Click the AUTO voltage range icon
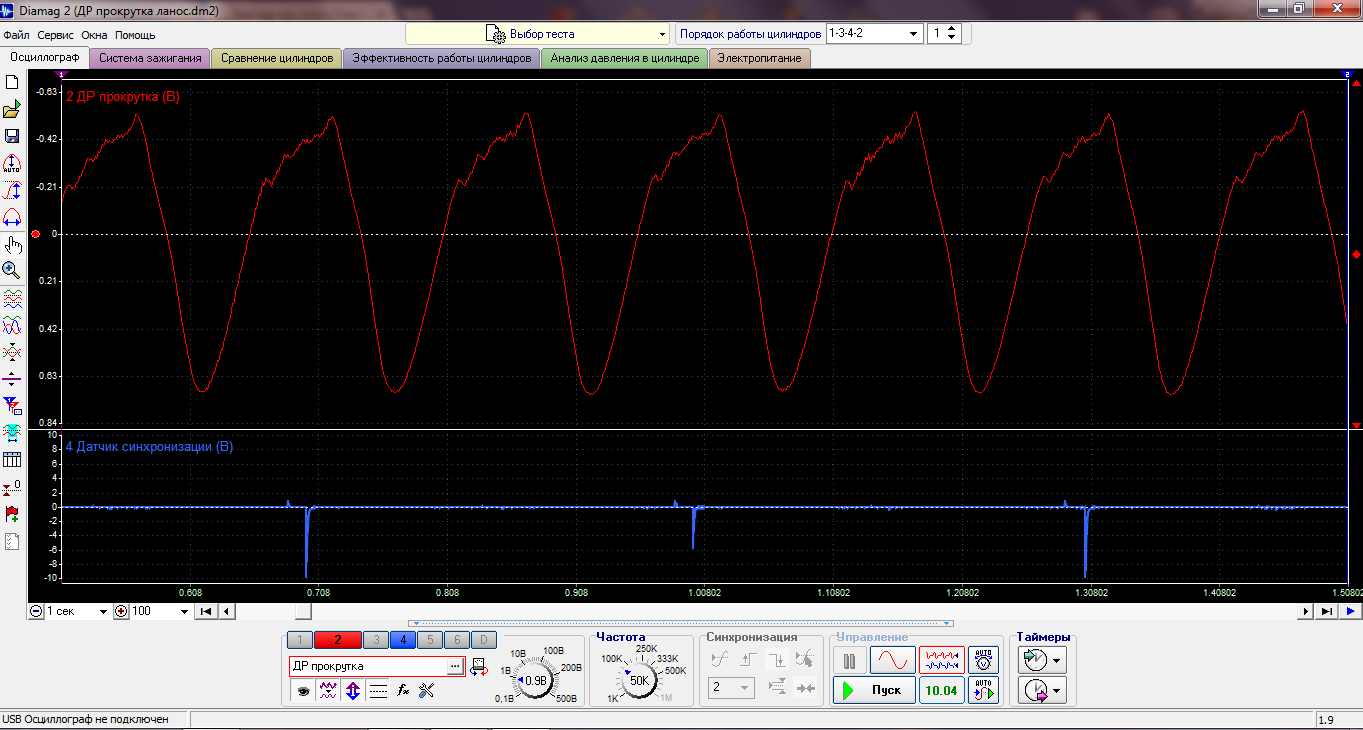The width and height of the screenshot is (1363, 730). 983,660
